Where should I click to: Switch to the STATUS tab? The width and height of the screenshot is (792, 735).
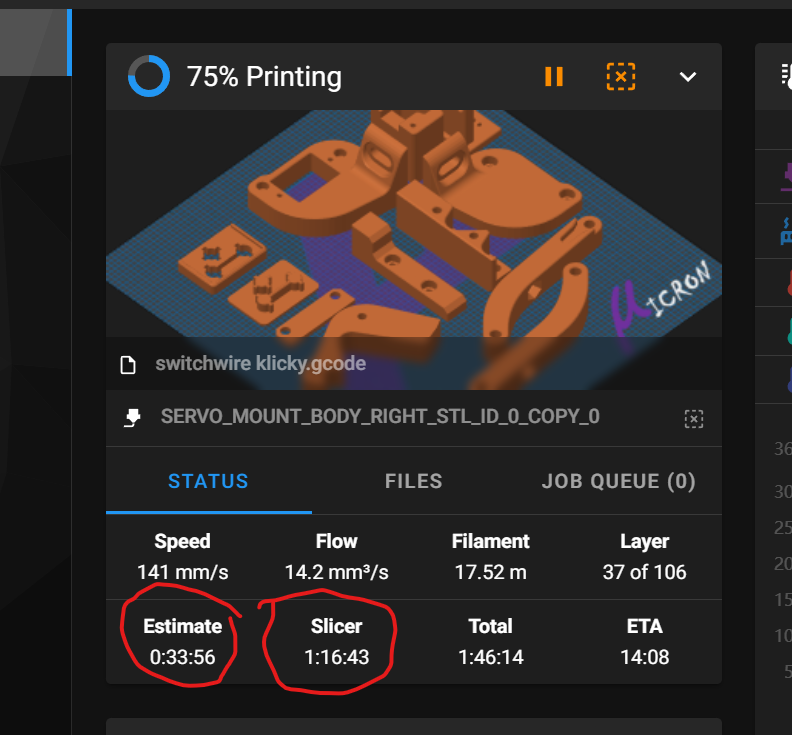(x=209, y=481)
